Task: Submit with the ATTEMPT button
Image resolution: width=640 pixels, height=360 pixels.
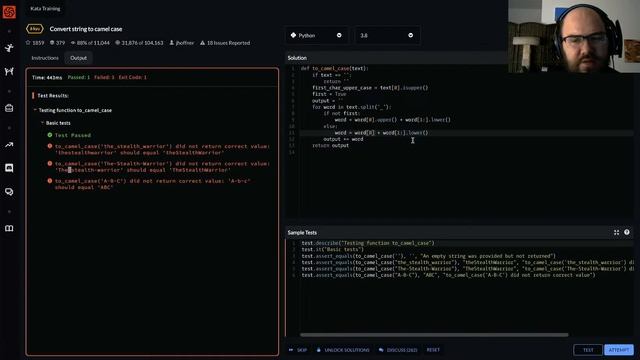Action: click(x=619, y=350)
